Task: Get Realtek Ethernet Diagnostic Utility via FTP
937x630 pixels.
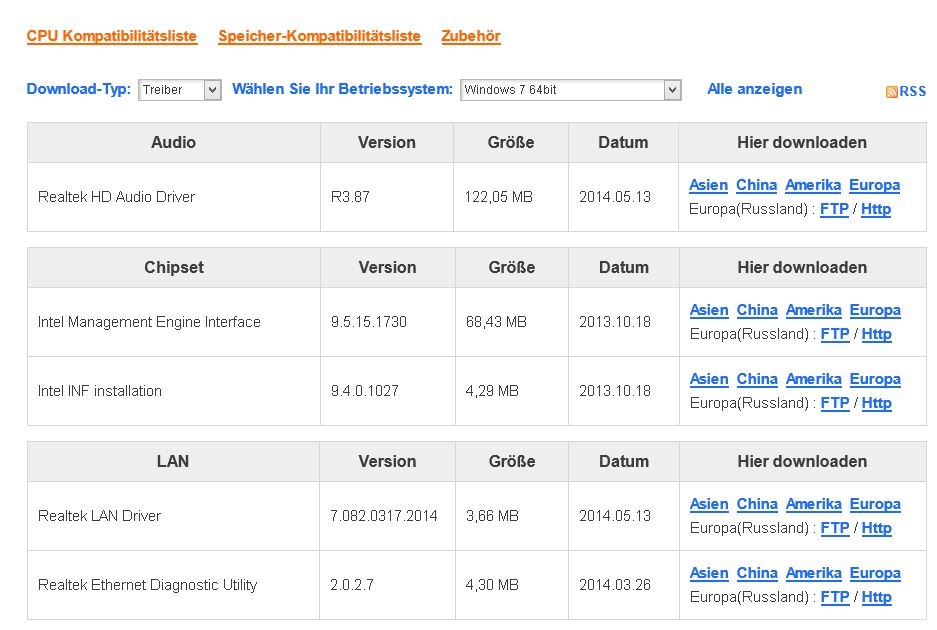Action: tap(835, 597)
